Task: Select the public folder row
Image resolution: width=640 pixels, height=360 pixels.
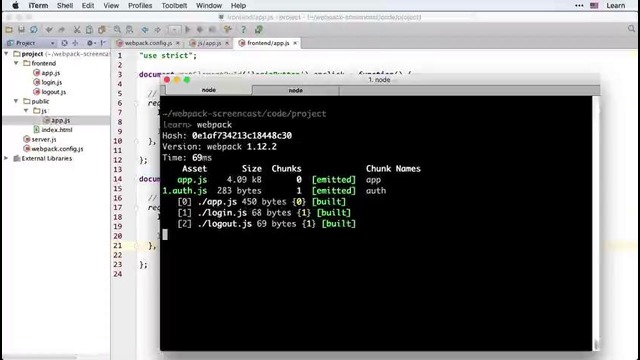Action: coord(36,101)
